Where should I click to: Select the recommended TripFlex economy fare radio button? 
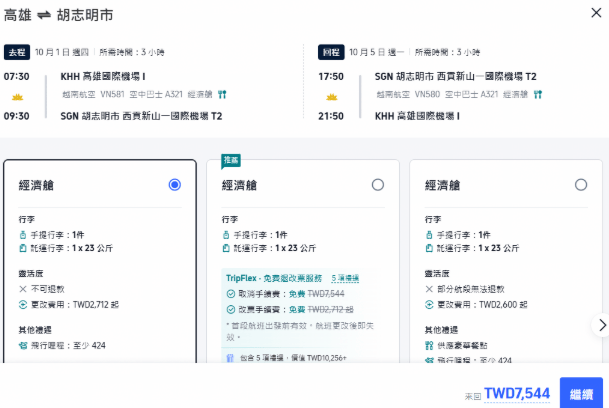[x=378, y=185]
